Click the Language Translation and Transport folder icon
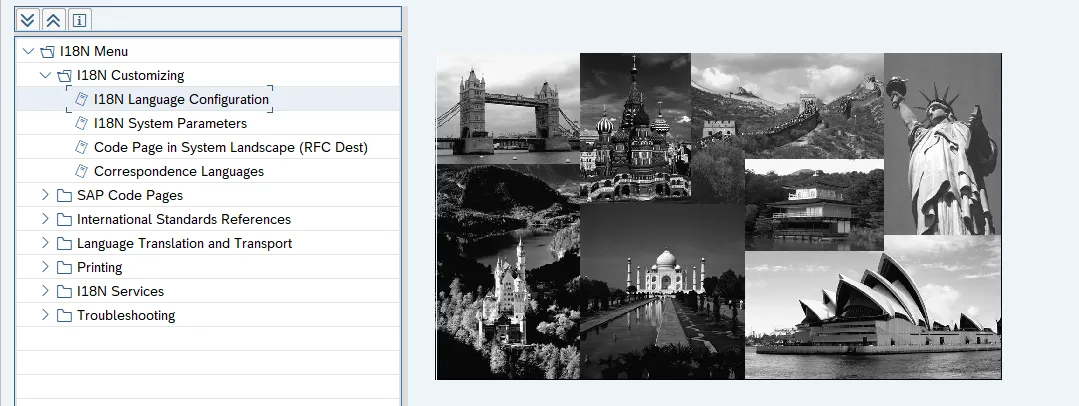 [x=64, y=244]
